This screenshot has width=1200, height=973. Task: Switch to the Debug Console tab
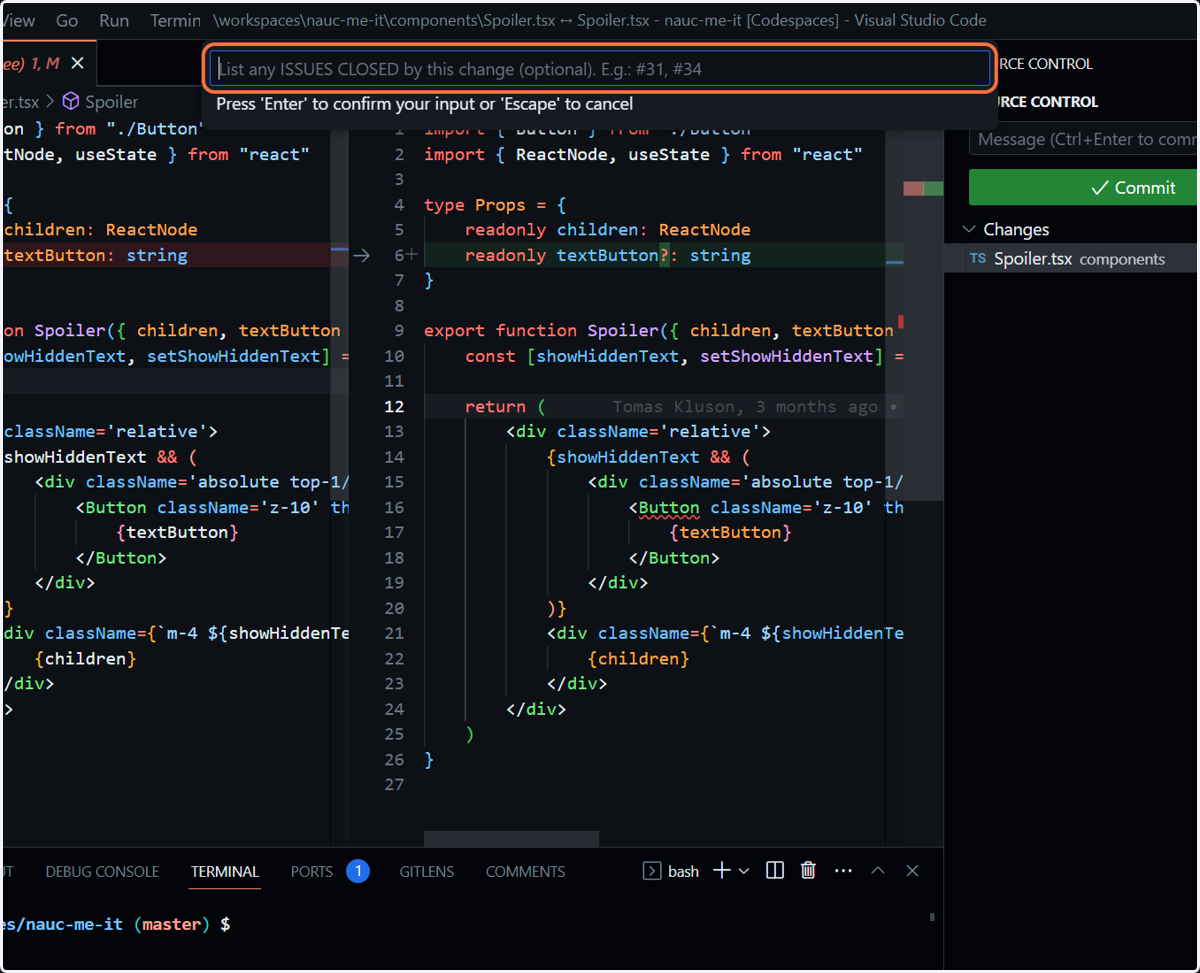pyautogui.click(x=102, y=871)
